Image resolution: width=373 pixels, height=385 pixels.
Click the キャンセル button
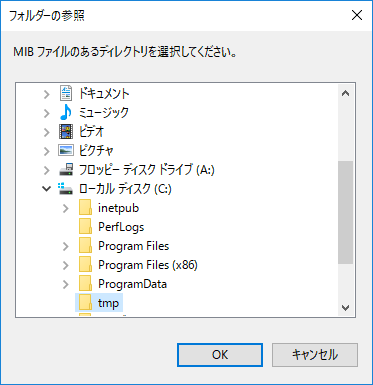[315, 355]
